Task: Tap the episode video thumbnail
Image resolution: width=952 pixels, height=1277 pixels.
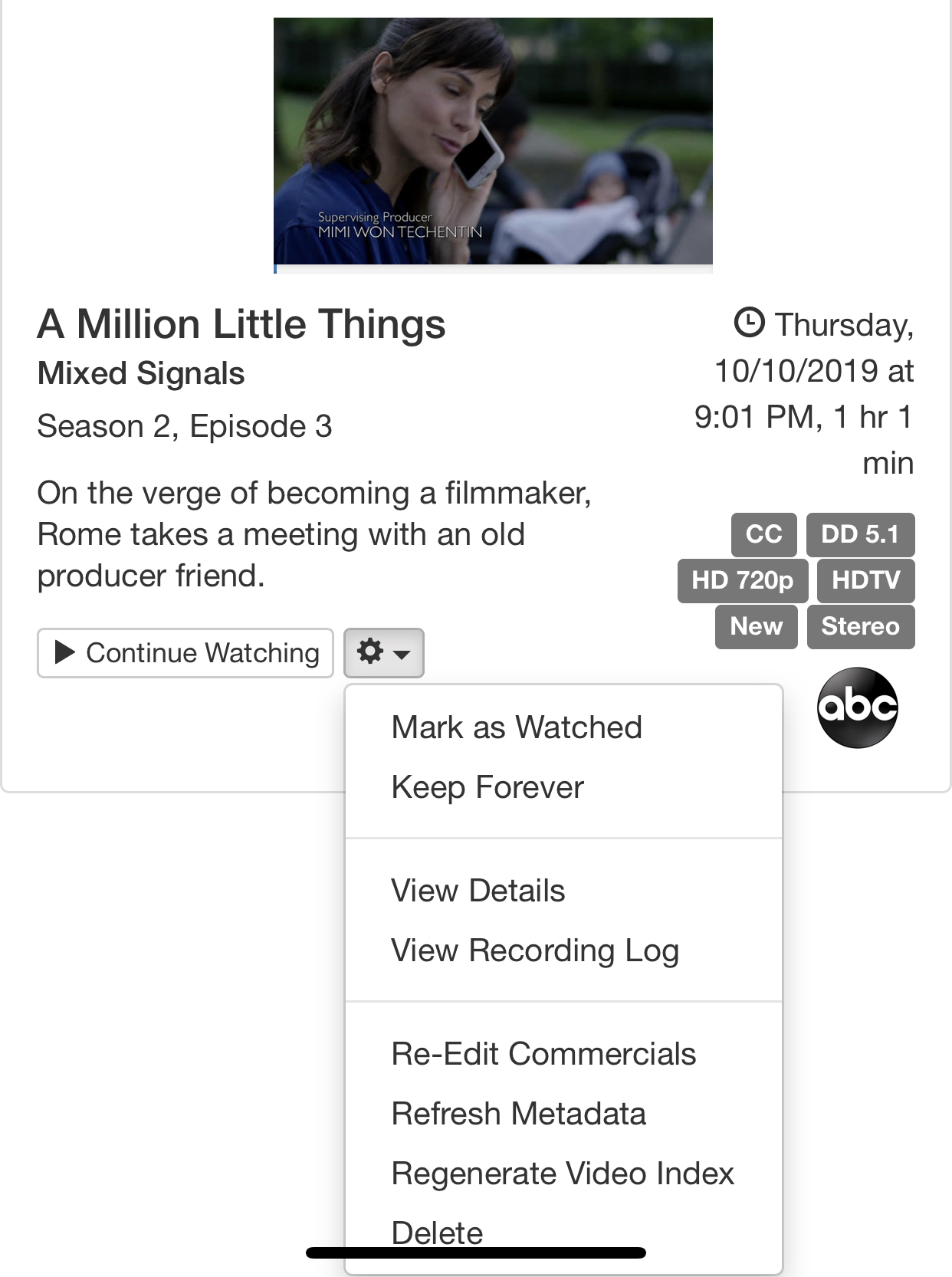Action: (x=493, y=141)
